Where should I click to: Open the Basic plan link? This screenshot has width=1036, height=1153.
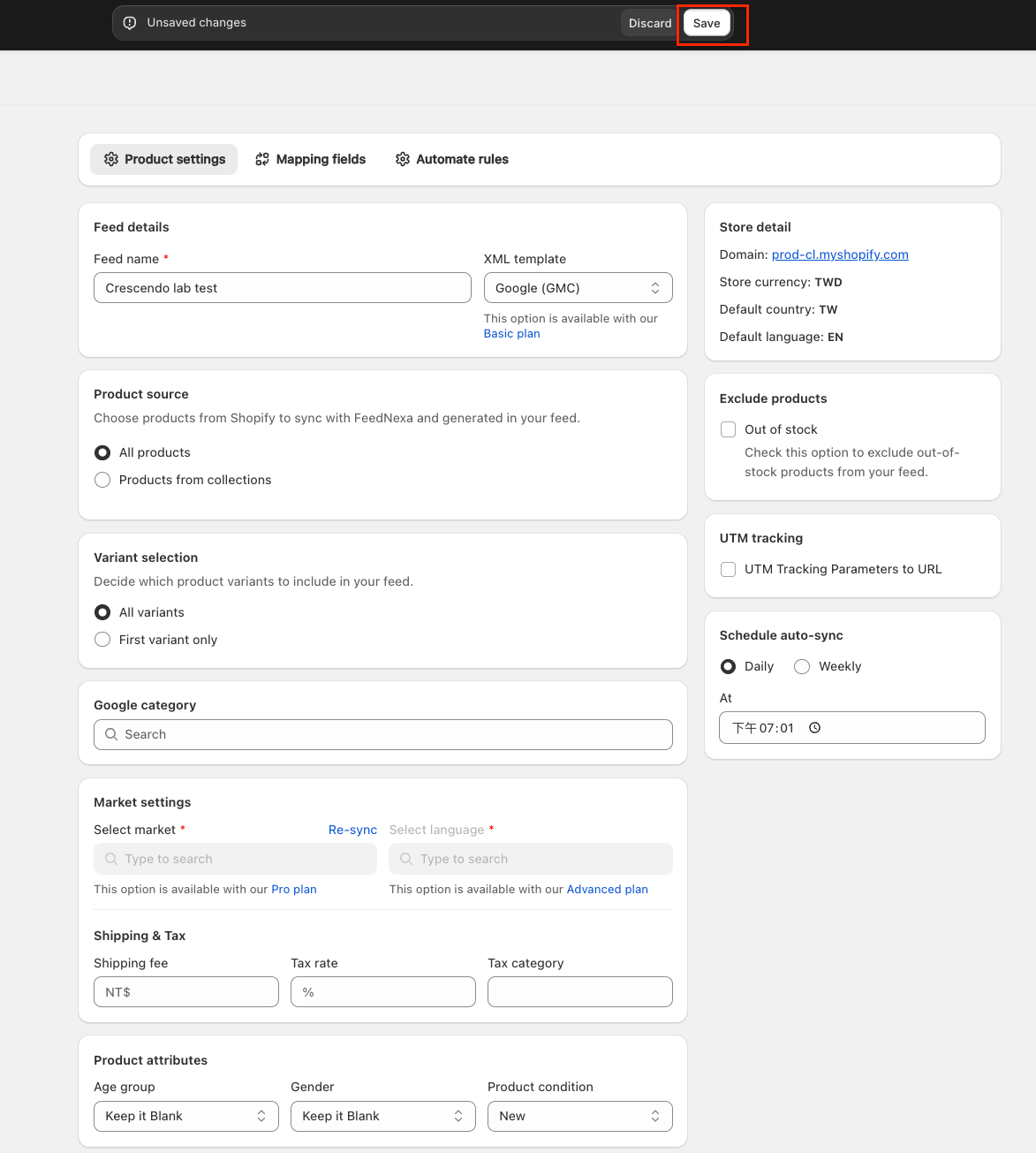(x=512, y=333)
